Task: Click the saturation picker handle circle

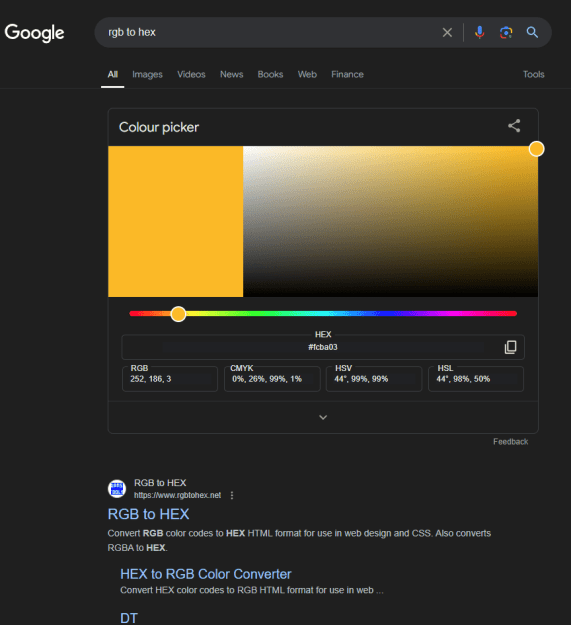Action: (537, 149)
